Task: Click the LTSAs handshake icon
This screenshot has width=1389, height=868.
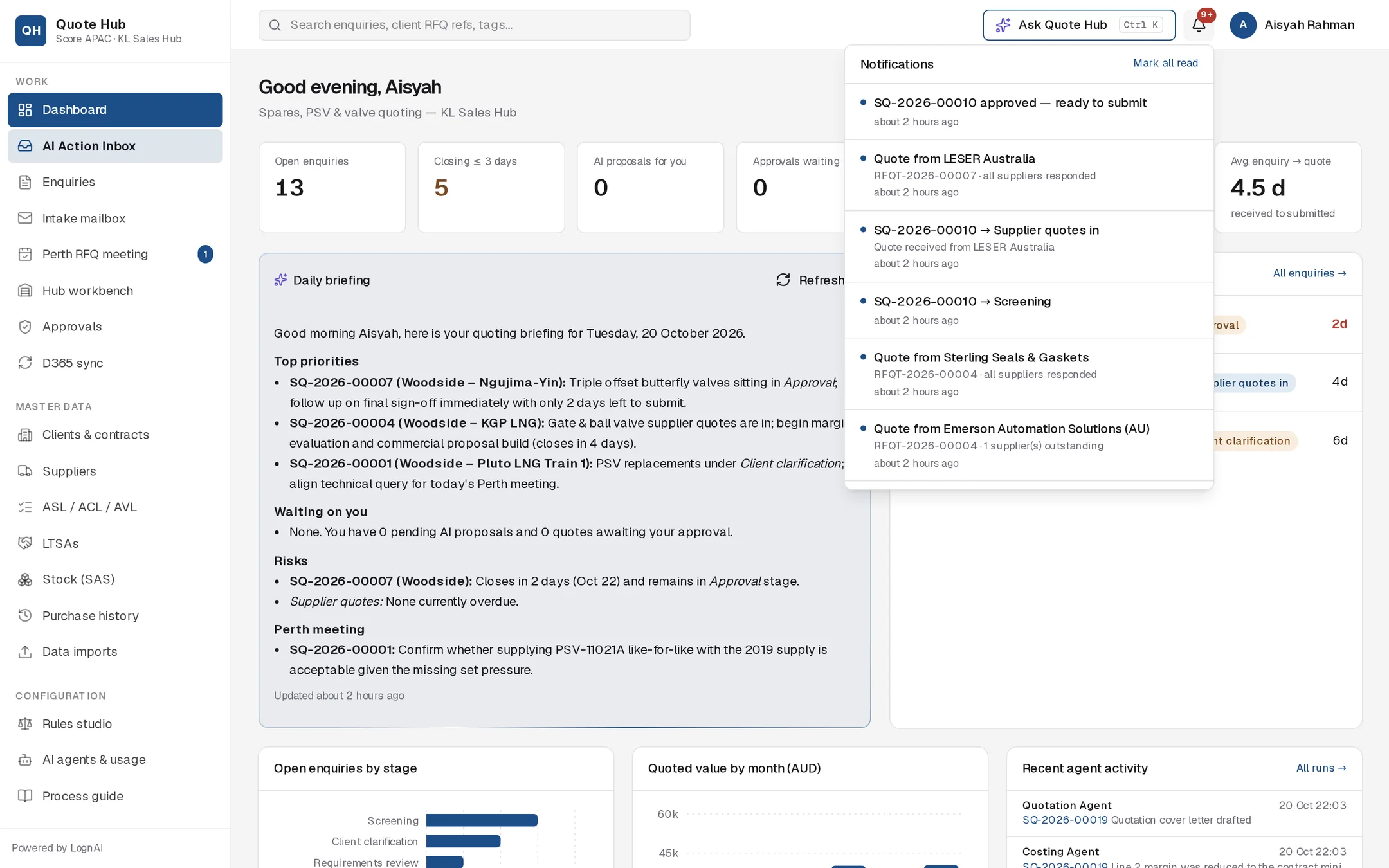Action: tap(25, 543)
